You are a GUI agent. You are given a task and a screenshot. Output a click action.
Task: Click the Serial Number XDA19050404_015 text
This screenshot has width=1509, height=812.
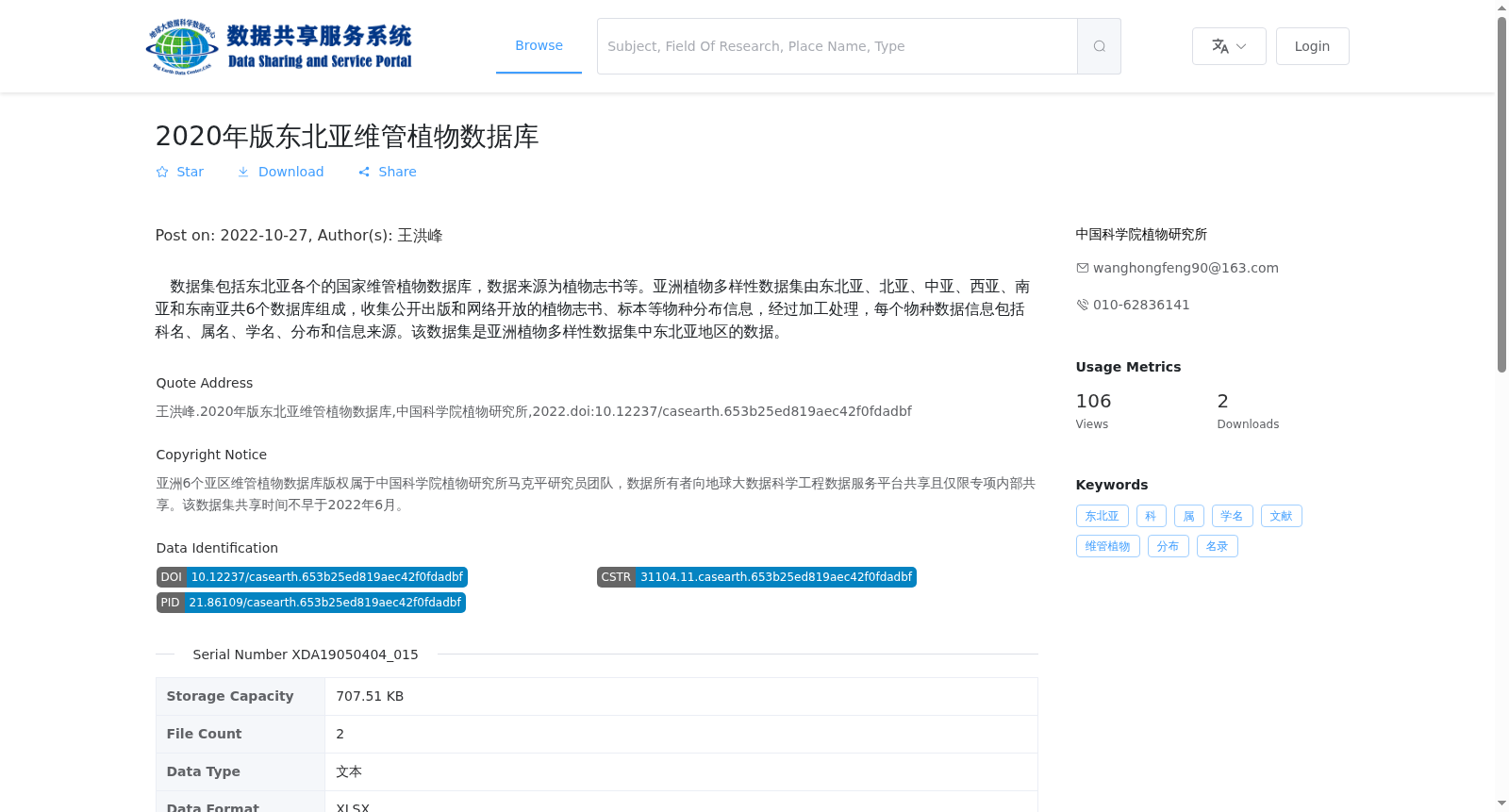[306, 655]
